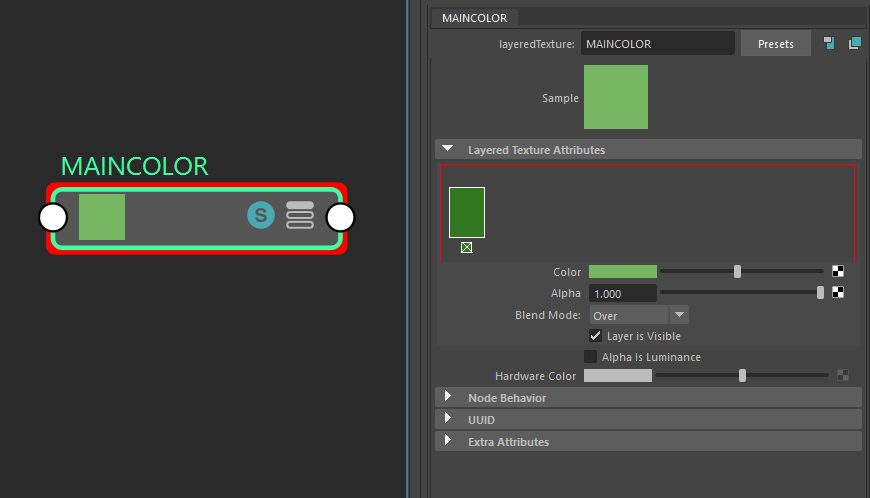Click the Color attribute green swatch
This screenshot has width=870, height=498.
click(623, 271)
